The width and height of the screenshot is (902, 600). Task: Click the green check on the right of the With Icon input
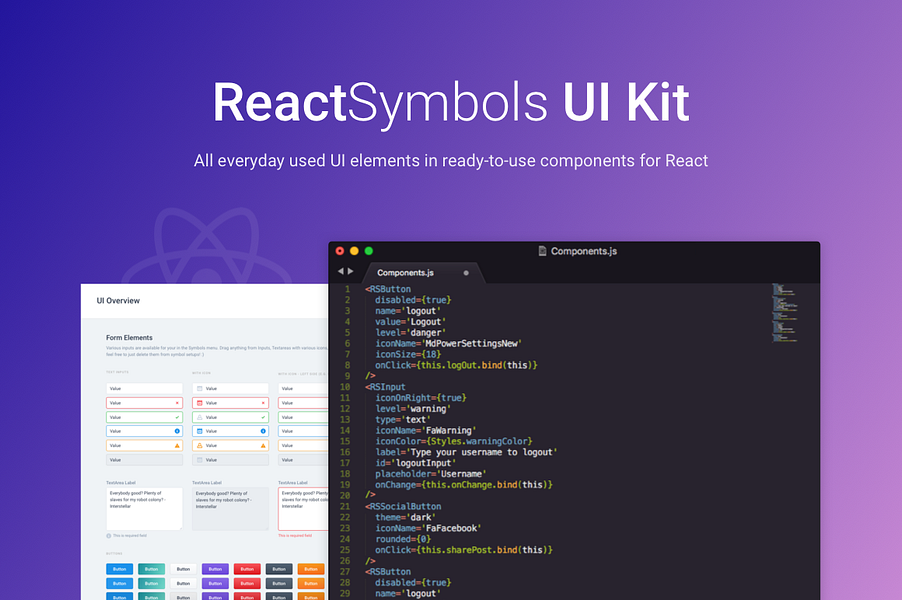[x=263, y=417]
